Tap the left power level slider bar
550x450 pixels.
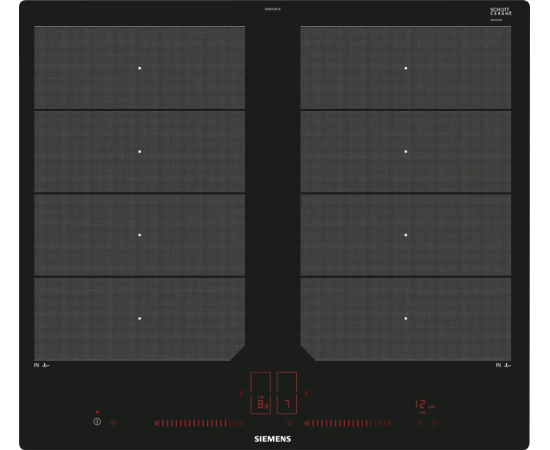pos(196,423)
